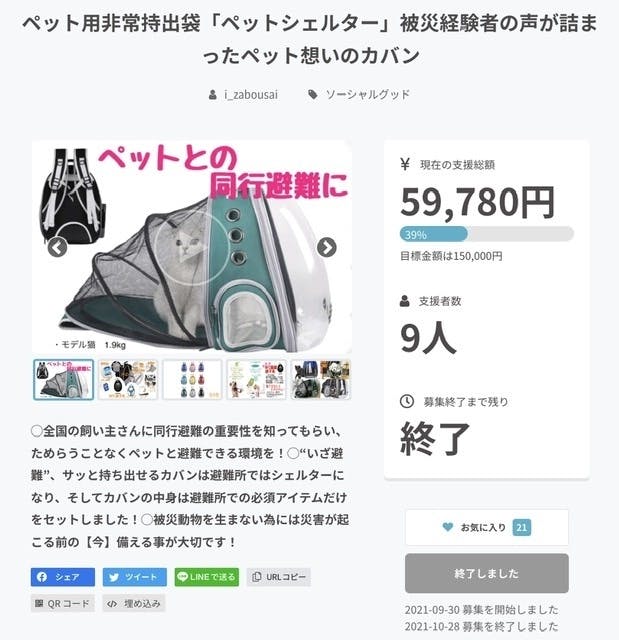Select third thumbnail with color variations

pos(192,380)
